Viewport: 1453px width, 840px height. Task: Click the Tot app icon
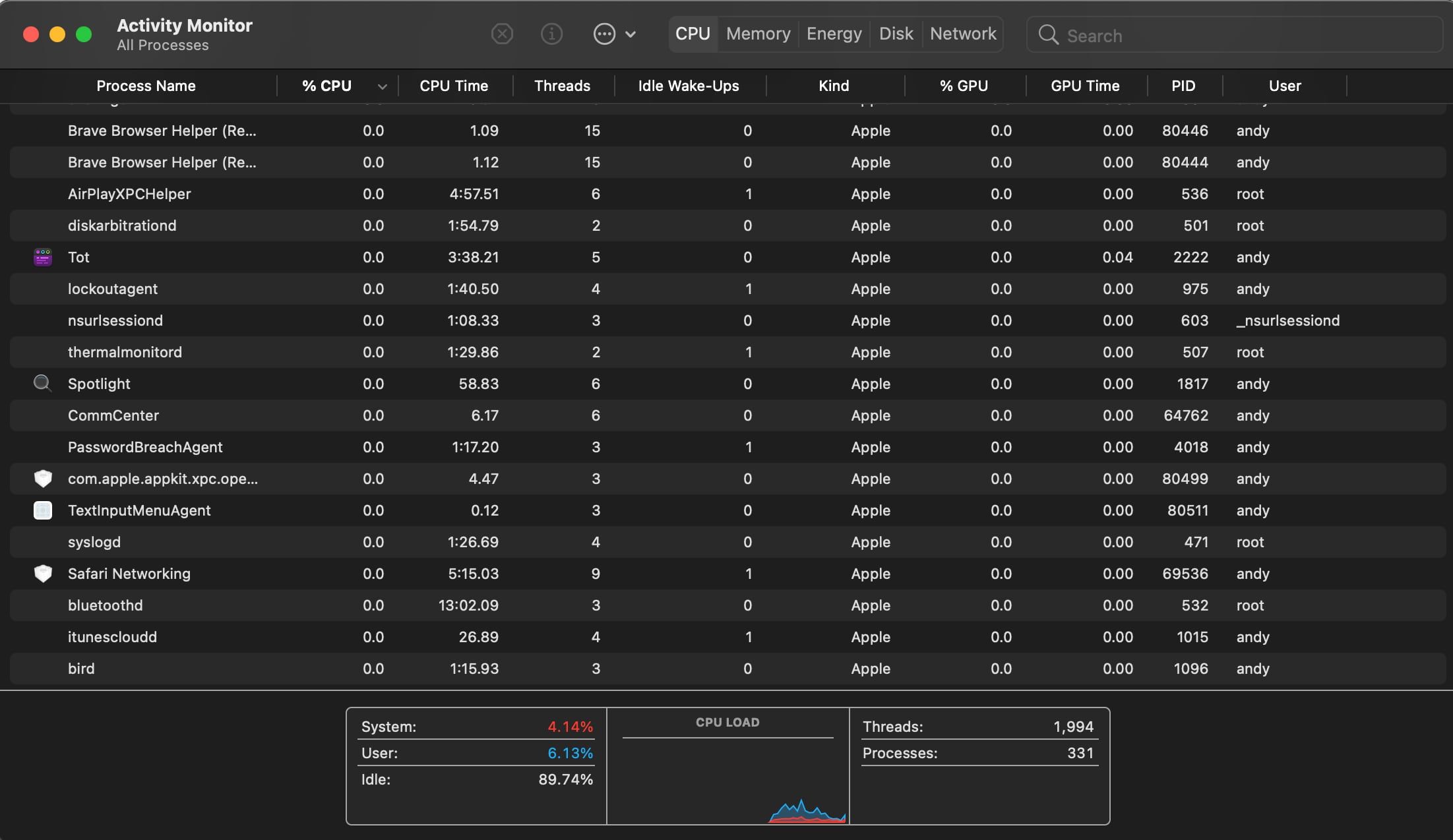point(43,257)
